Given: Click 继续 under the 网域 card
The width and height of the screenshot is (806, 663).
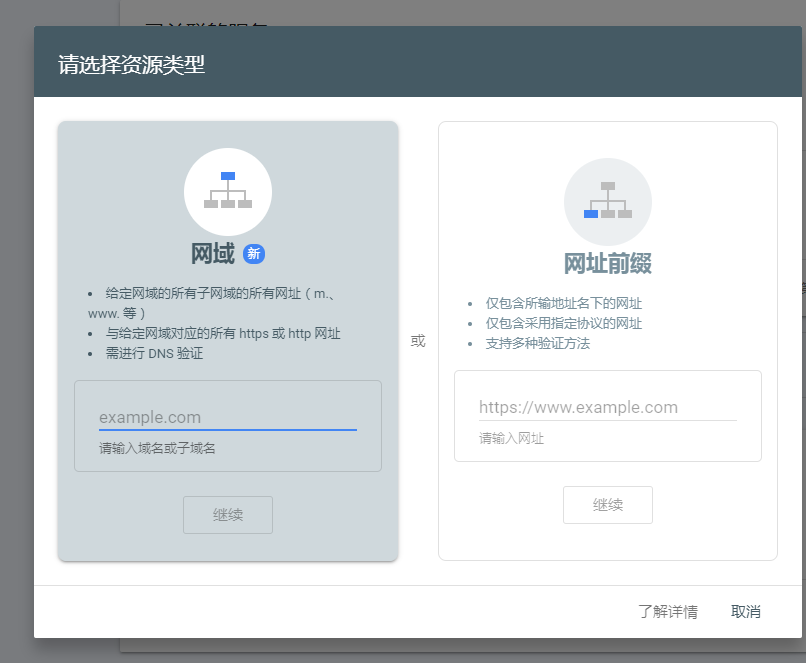Looking at the screenshot, I should (227, 514).
